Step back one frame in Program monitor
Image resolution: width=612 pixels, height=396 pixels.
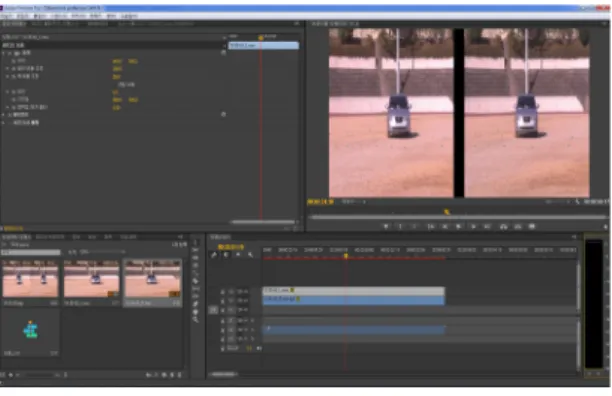(x=445, y=226)
